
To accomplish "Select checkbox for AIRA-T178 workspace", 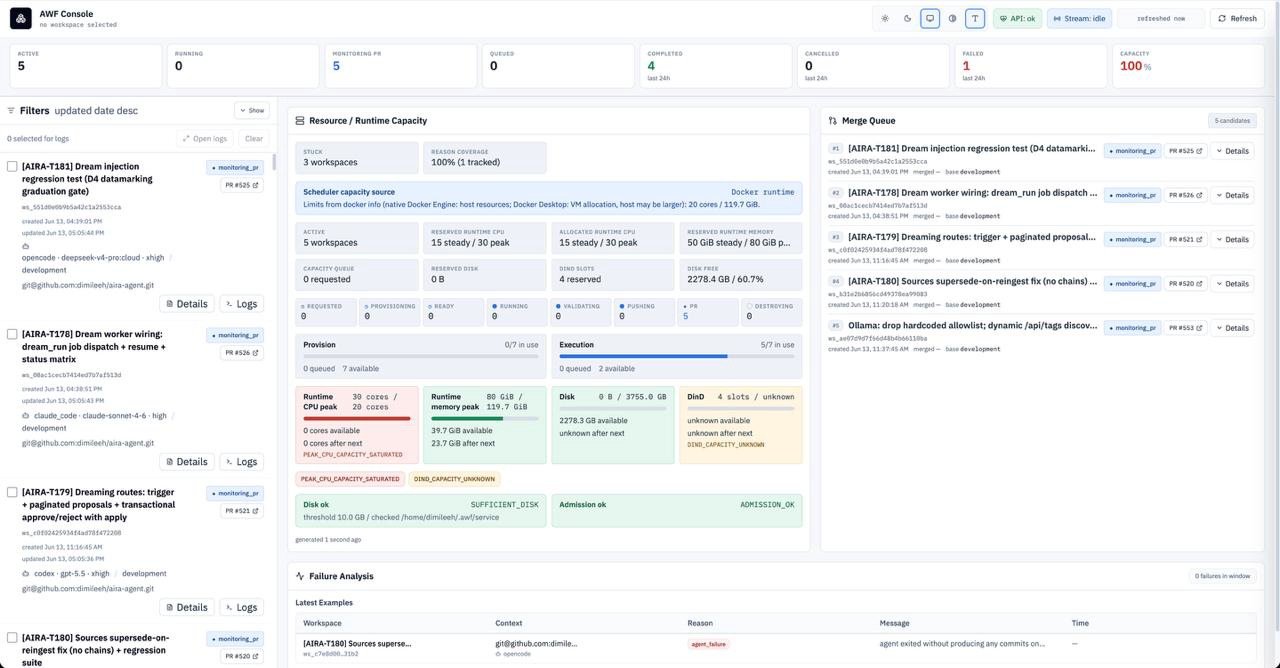I will 12,334.
